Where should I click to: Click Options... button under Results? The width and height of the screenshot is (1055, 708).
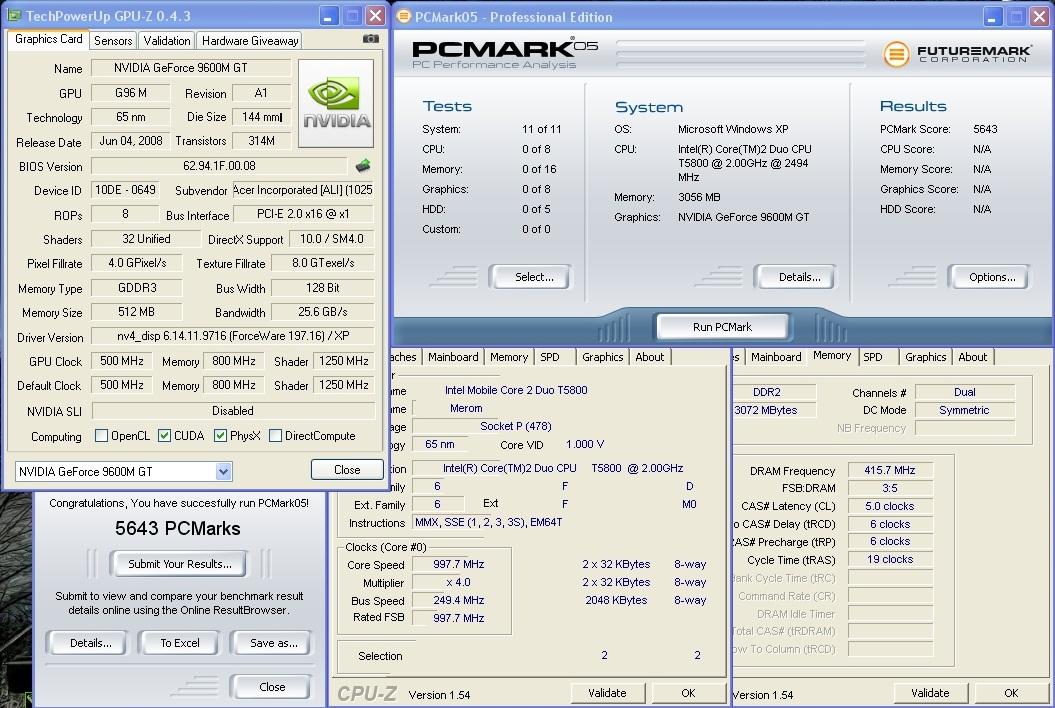point(989,277)
